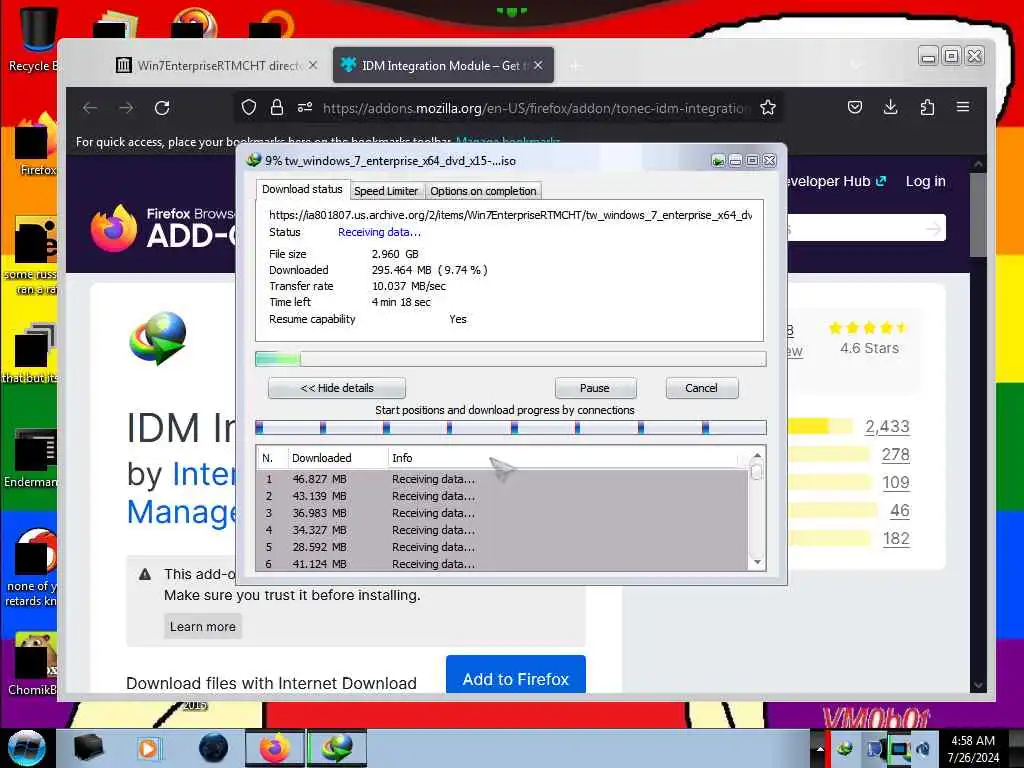Select connection row with 43.139 MB
The width and height of the screenshot is (1024, 768).
[502, 496]
